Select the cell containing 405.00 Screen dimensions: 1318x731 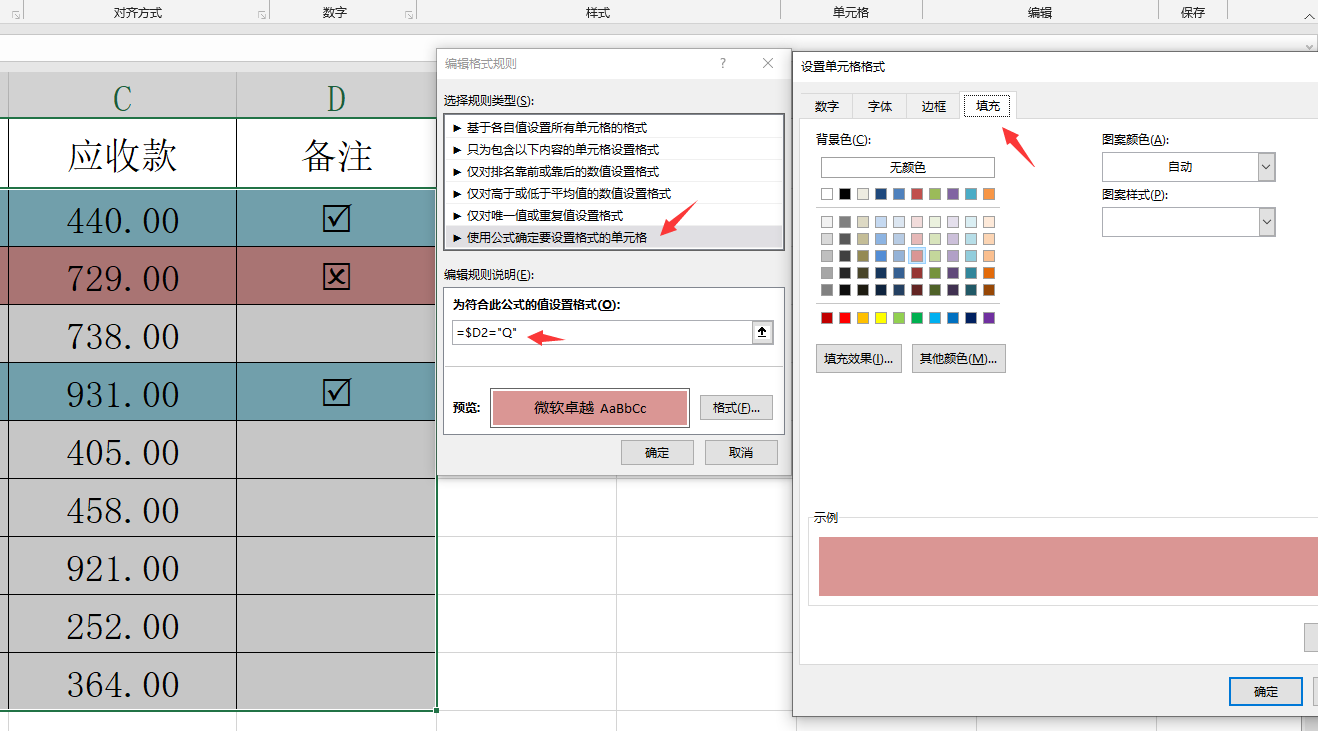point(123,451)
